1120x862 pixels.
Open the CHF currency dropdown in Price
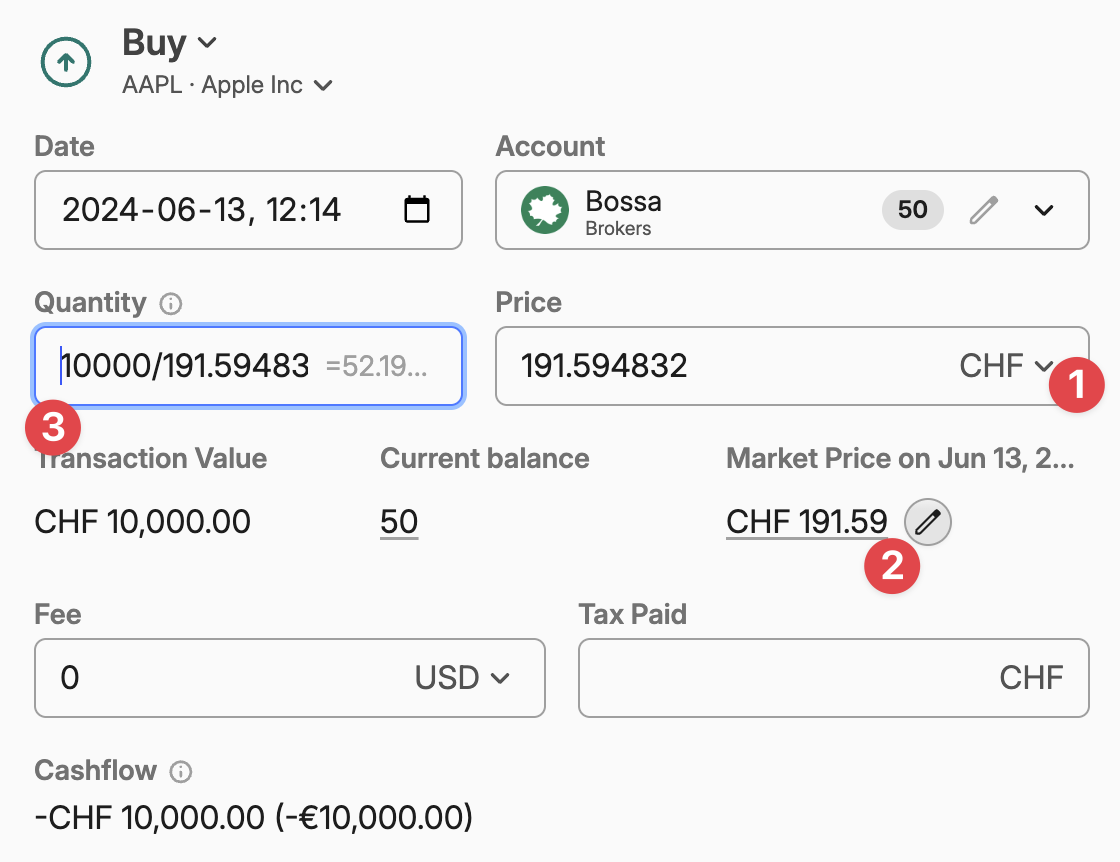tap(1006, 366)
